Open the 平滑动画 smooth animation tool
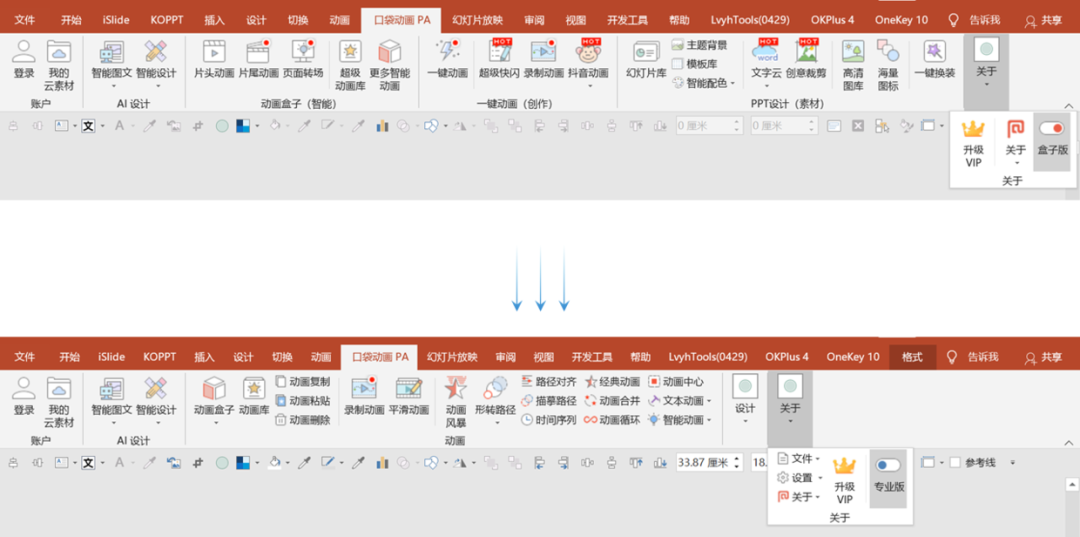This screenshot has height=537, width=1080. click(x=408, y=397)
